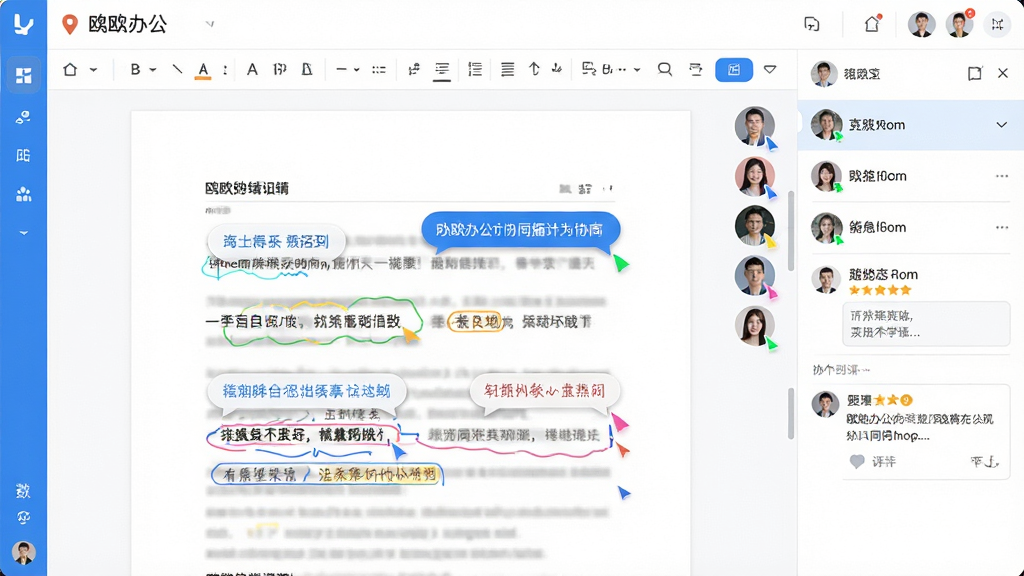This screenshot has width=1024, height=576.
Task: Click the red-text comment bubble in the document
Action: (544, 391)
